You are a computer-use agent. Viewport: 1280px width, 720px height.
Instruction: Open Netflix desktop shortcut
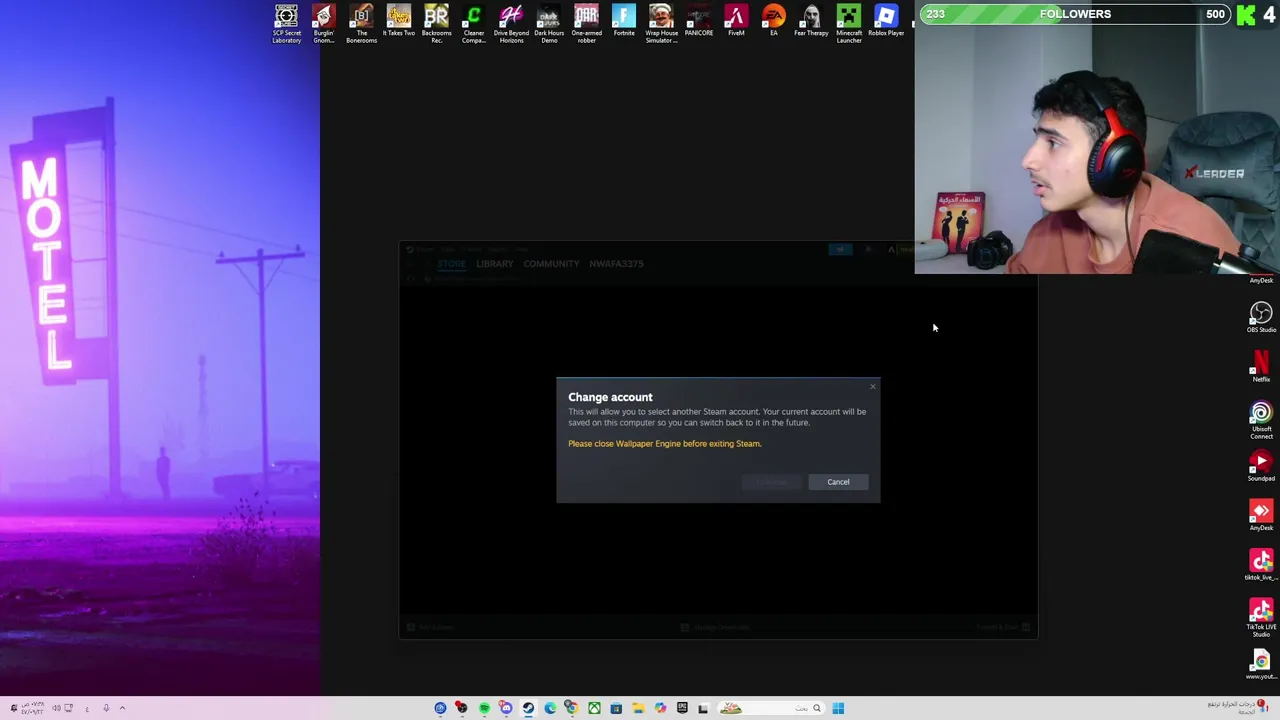pyautogui.click(x=1261, y=367)
